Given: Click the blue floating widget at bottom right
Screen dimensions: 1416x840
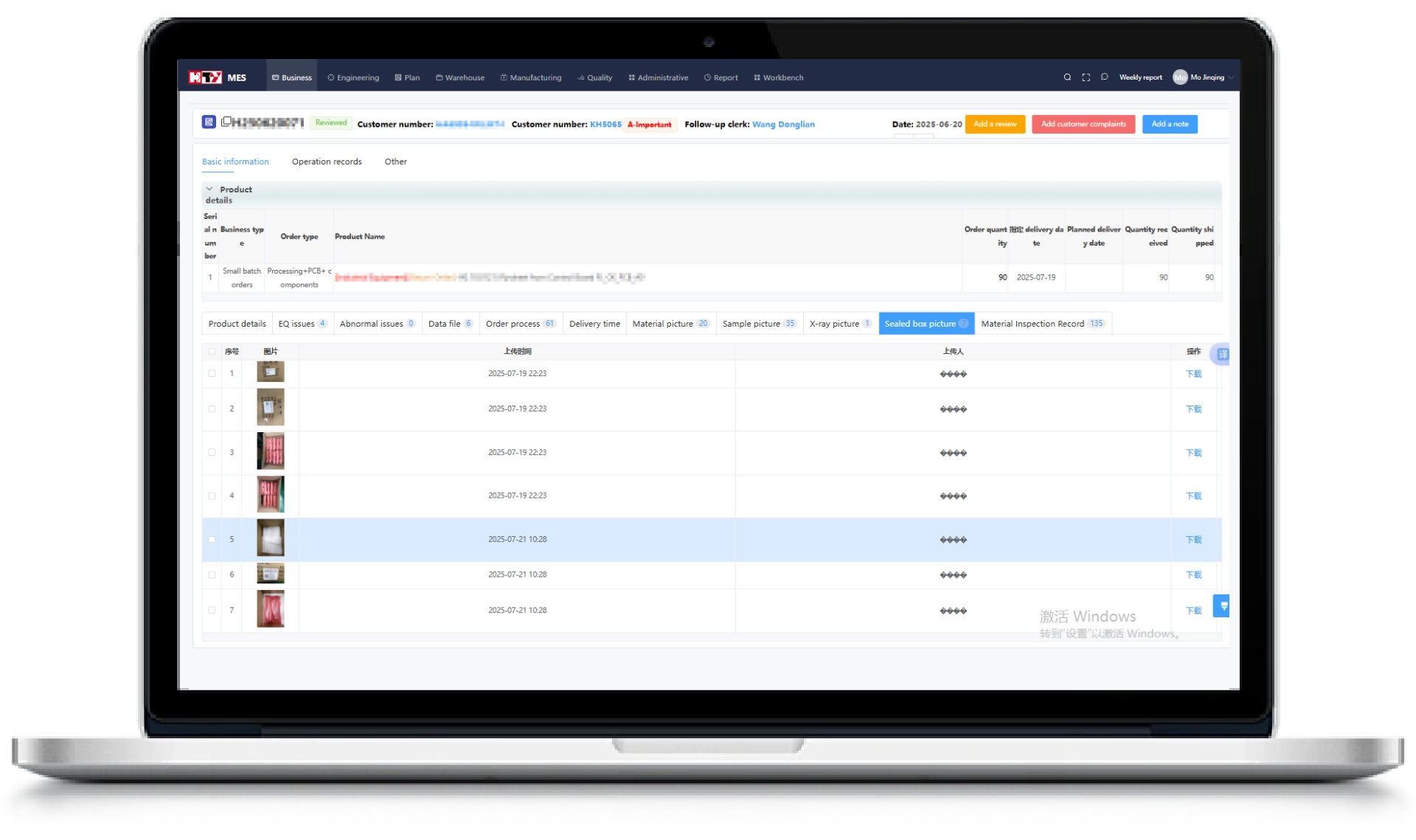Looking at the screenshot, I should [1223, 606].
